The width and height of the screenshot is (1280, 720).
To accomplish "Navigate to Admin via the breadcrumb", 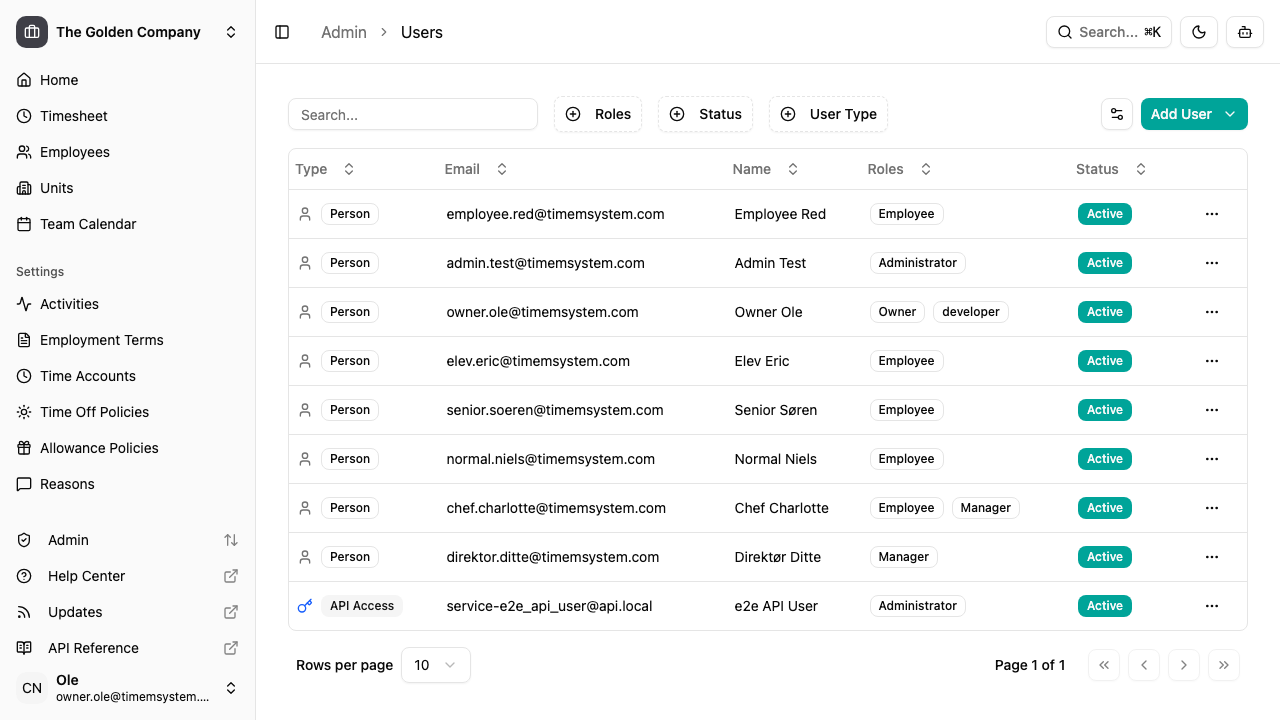I will [344, 32].
